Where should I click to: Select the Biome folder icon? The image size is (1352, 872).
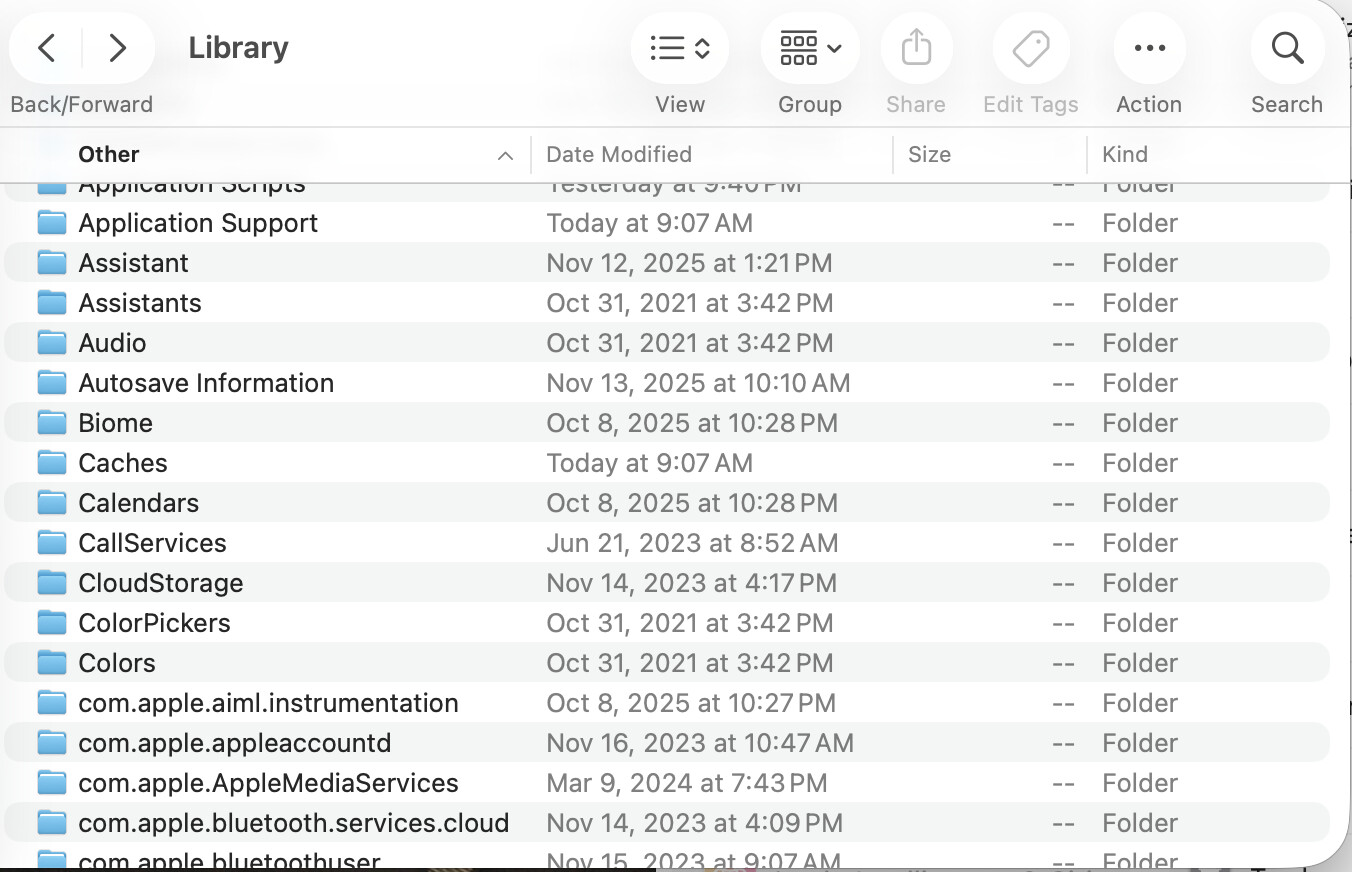[52, 423]
